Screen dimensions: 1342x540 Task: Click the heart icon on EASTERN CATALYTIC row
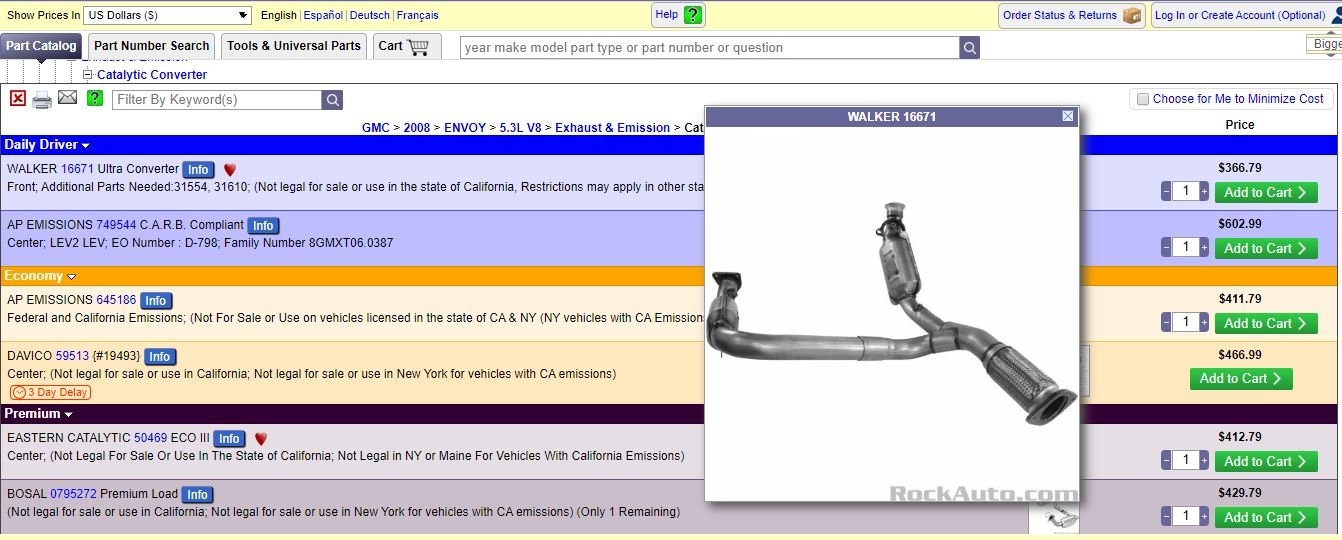pos(261,439)
